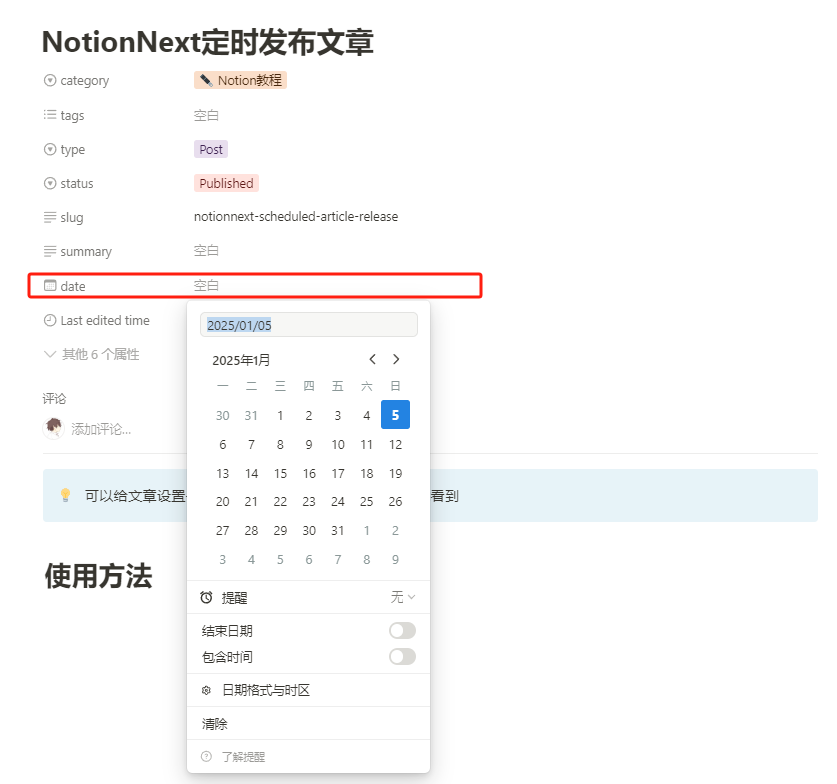Click the tags property list icon
837x784 pixels.
tap(50, 115)
